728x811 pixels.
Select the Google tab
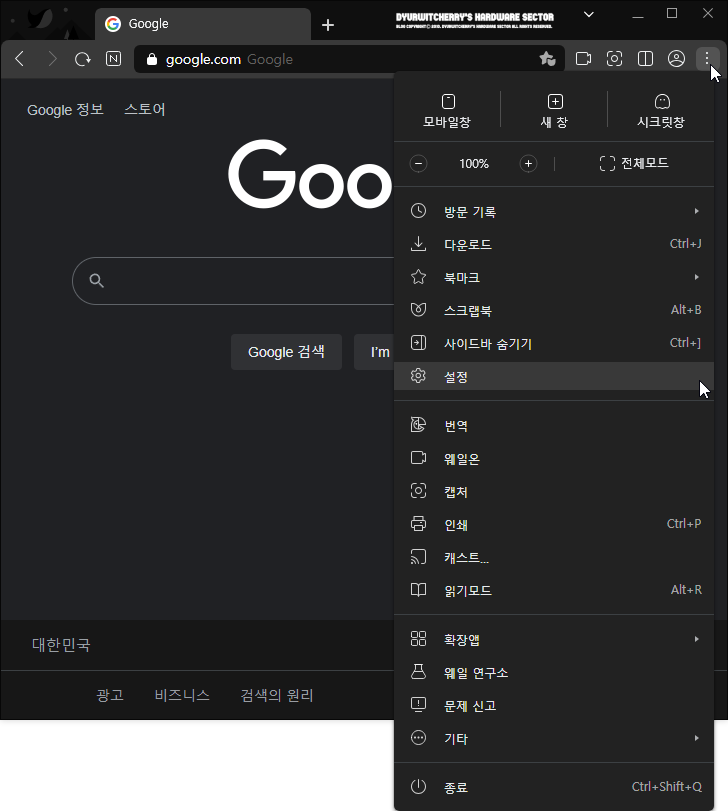pos(203,24)
